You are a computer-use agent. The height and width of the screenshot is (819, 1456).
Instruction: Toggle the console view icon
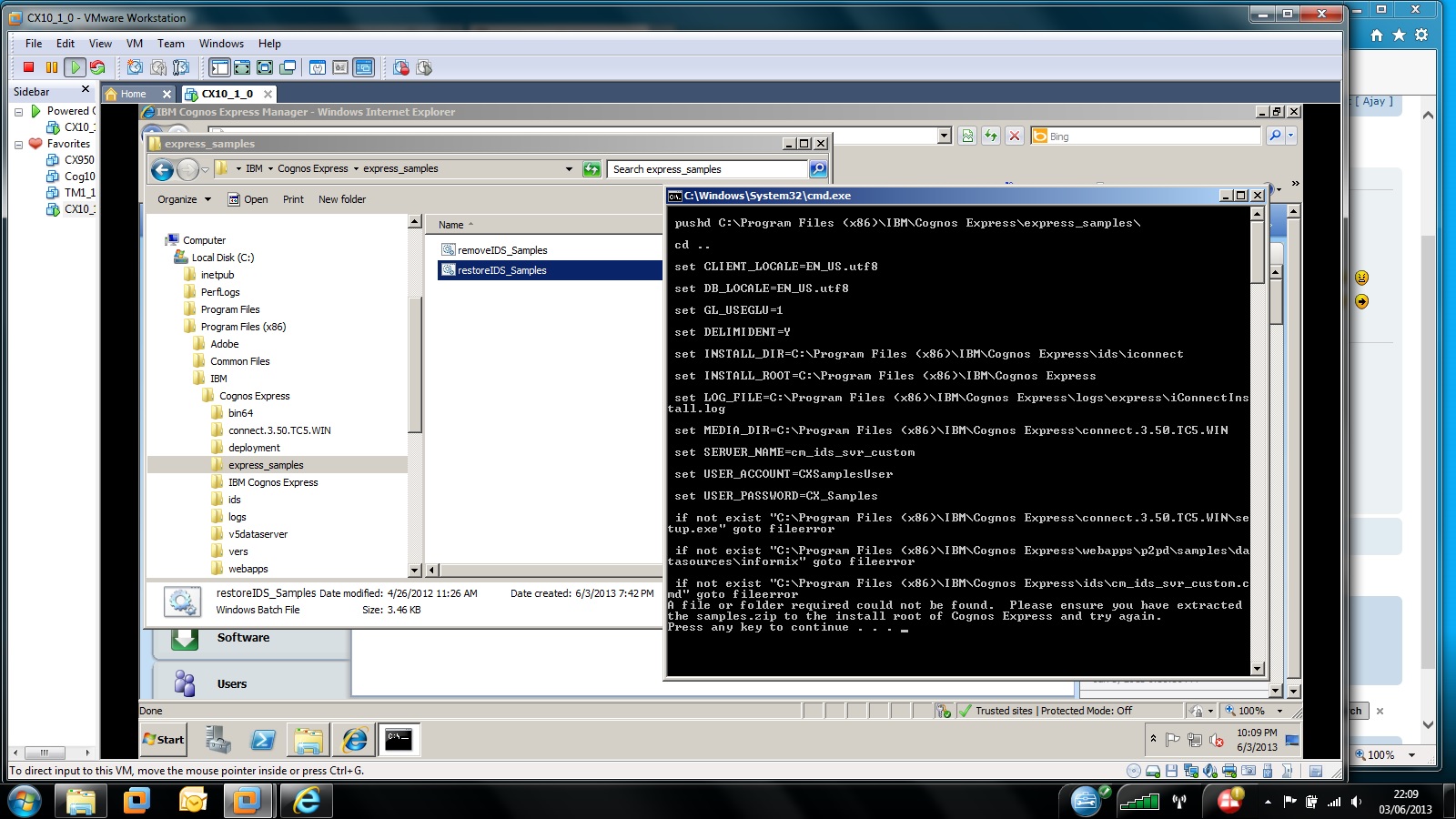click(x=363, y=67)
